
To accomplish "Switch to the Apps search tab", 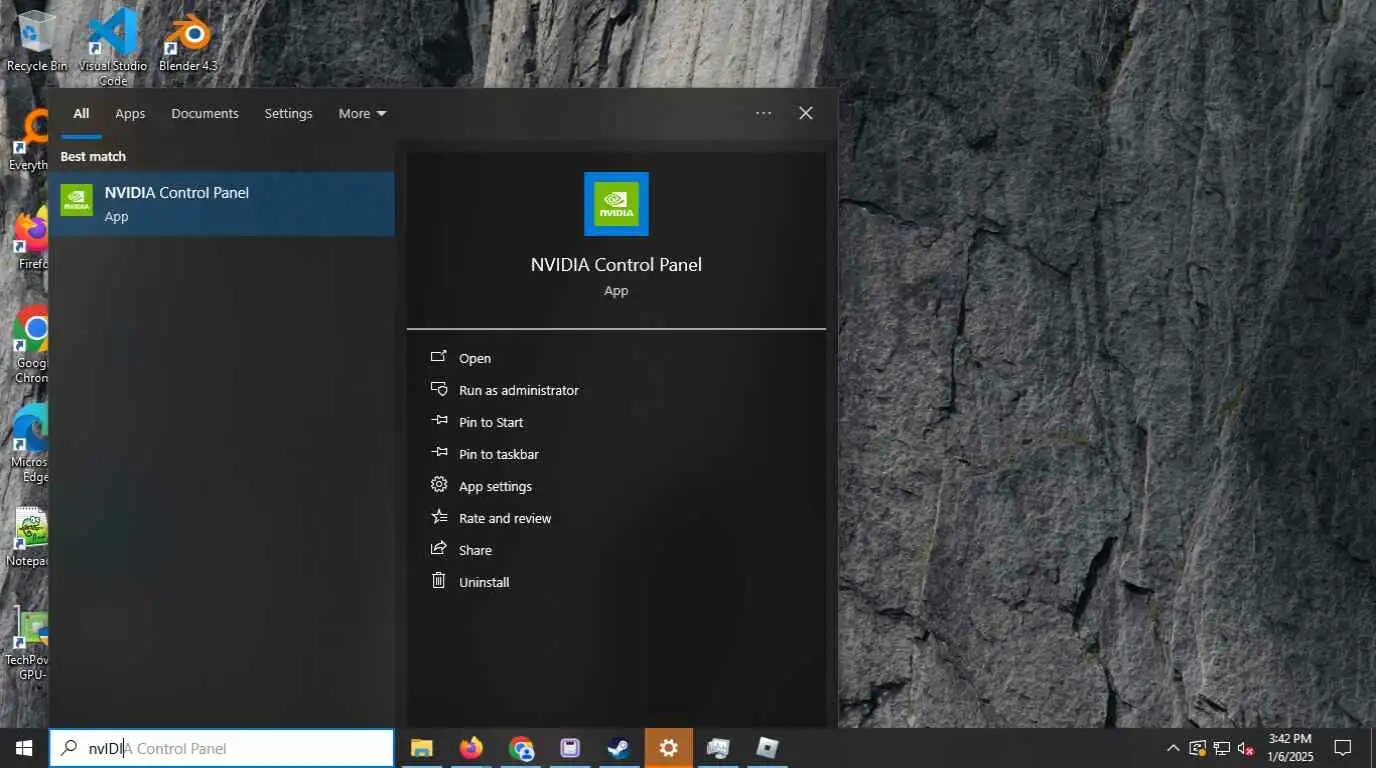I will (130, 114).
